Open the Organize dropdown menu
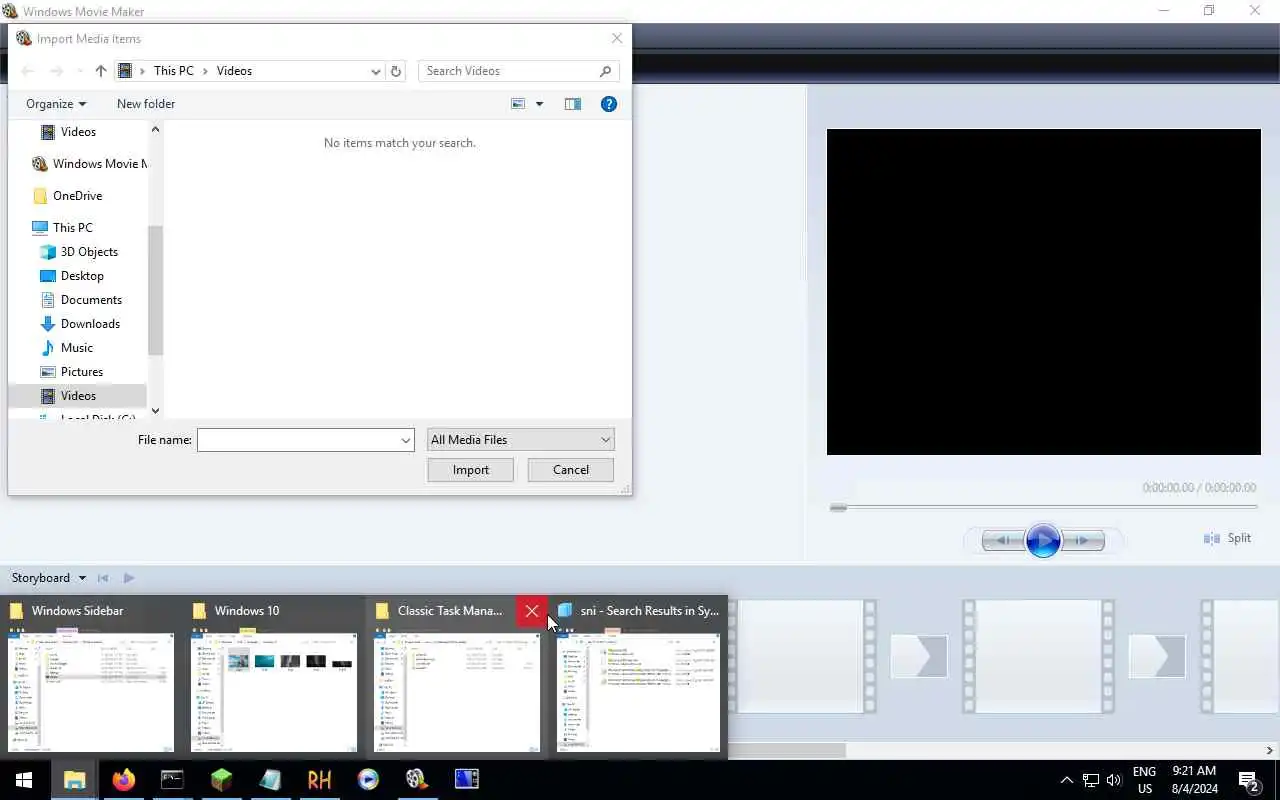Viewport: 1280px width, 800px height. coord(56,104)
